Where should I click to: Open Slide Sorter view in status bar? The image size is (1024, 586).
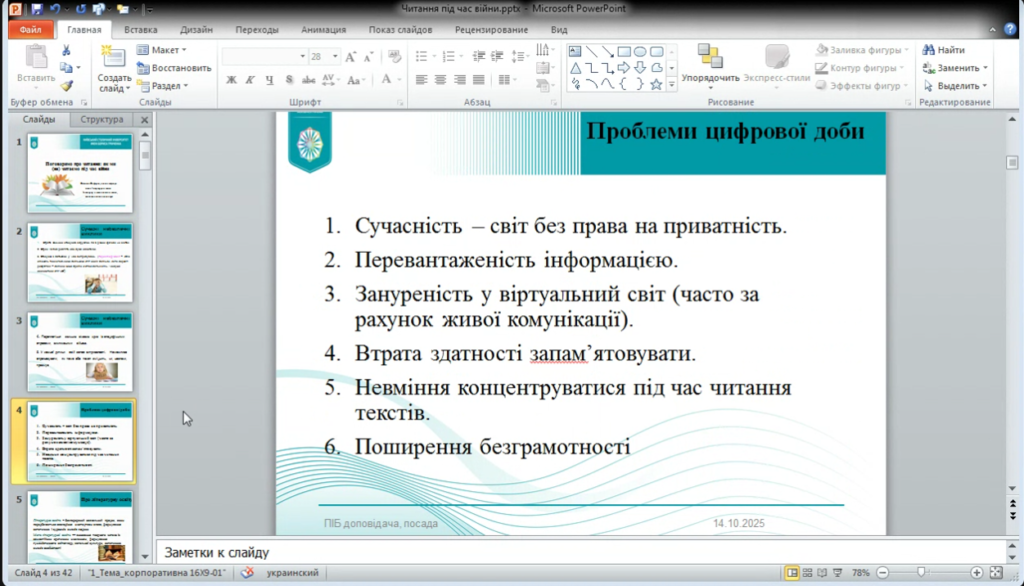point(809,573)
